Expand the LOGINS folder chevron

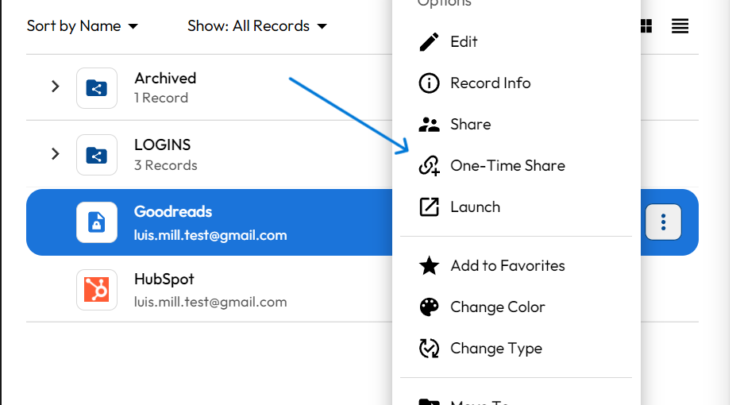pos(56,154)
